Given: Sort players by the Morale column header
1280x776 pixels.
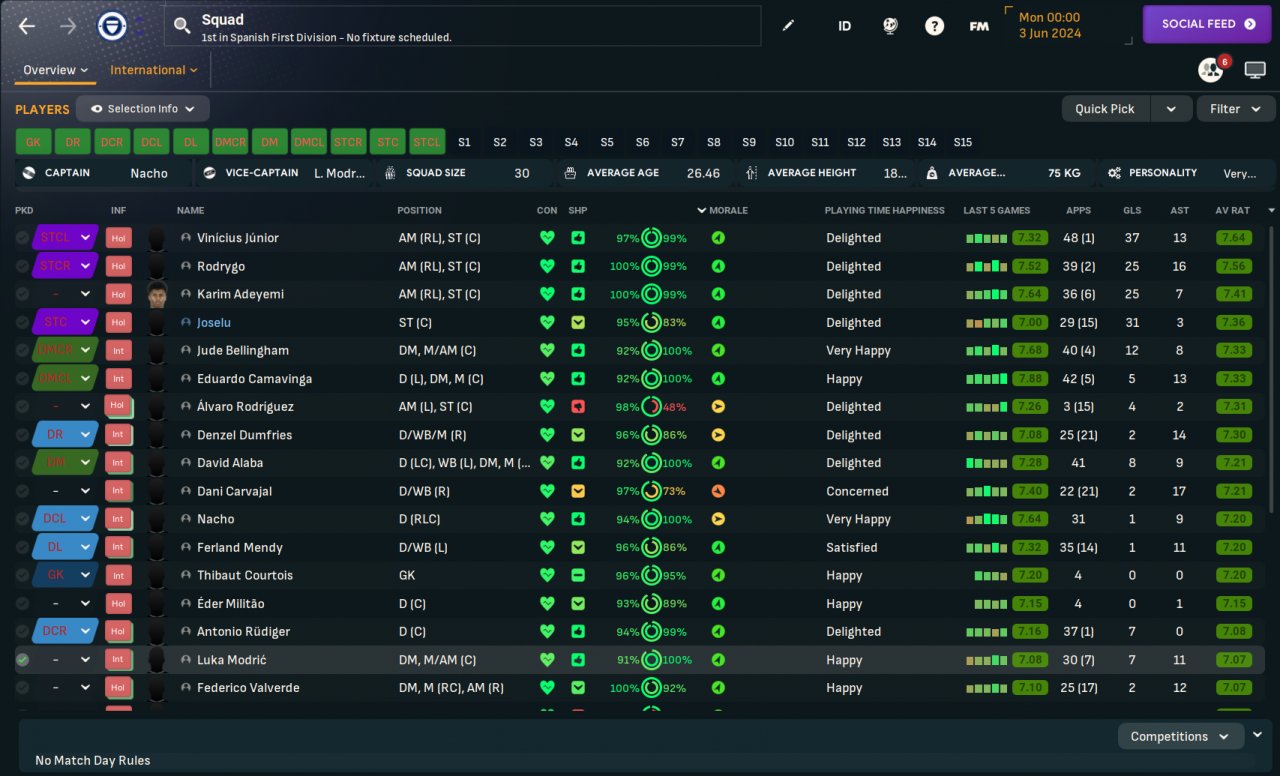Looking at the screenshot, I should tap(728, 210).
